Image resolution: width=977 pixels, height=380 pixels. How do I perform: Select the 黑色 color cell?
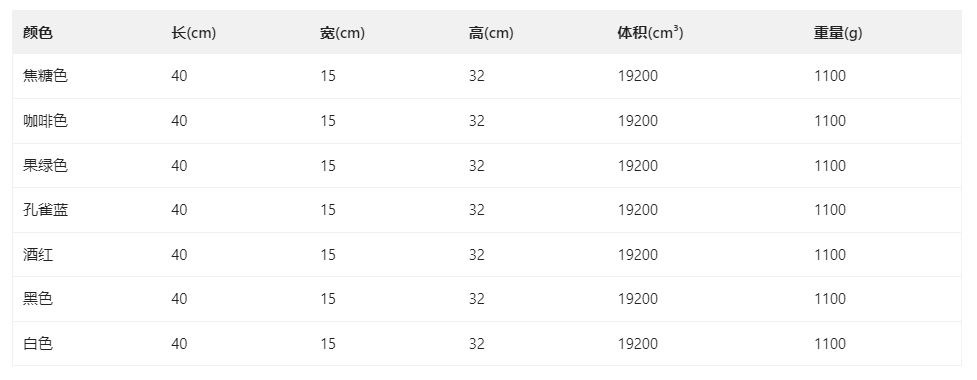(x=38, y=299)
